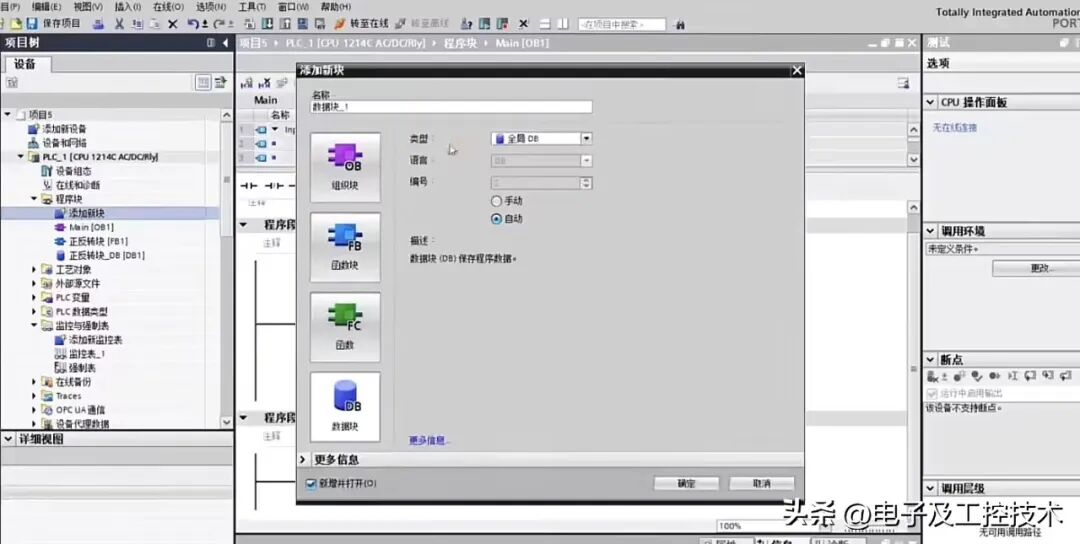Open 设备组态 in the project tree
The image size is (1080, 544).
coord(66,171)
